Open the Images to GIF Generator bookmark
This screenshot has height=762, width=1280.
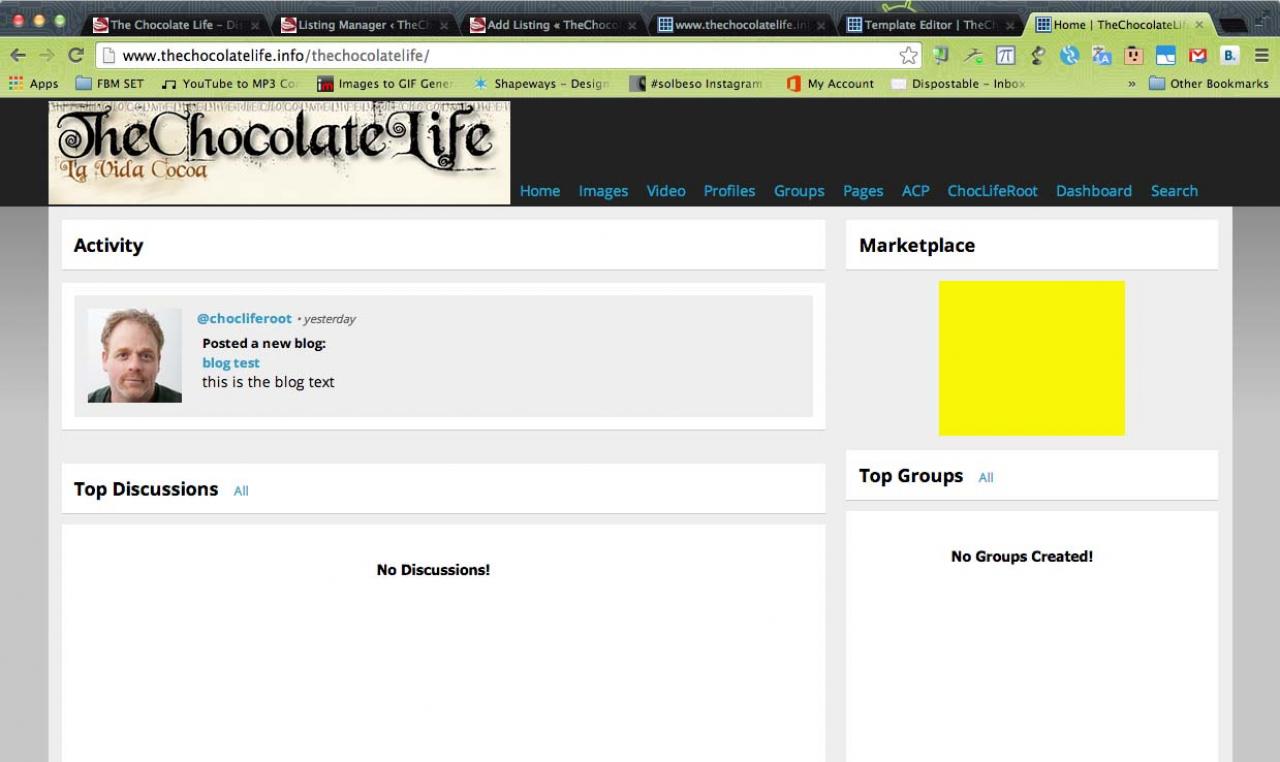[385, 84]
